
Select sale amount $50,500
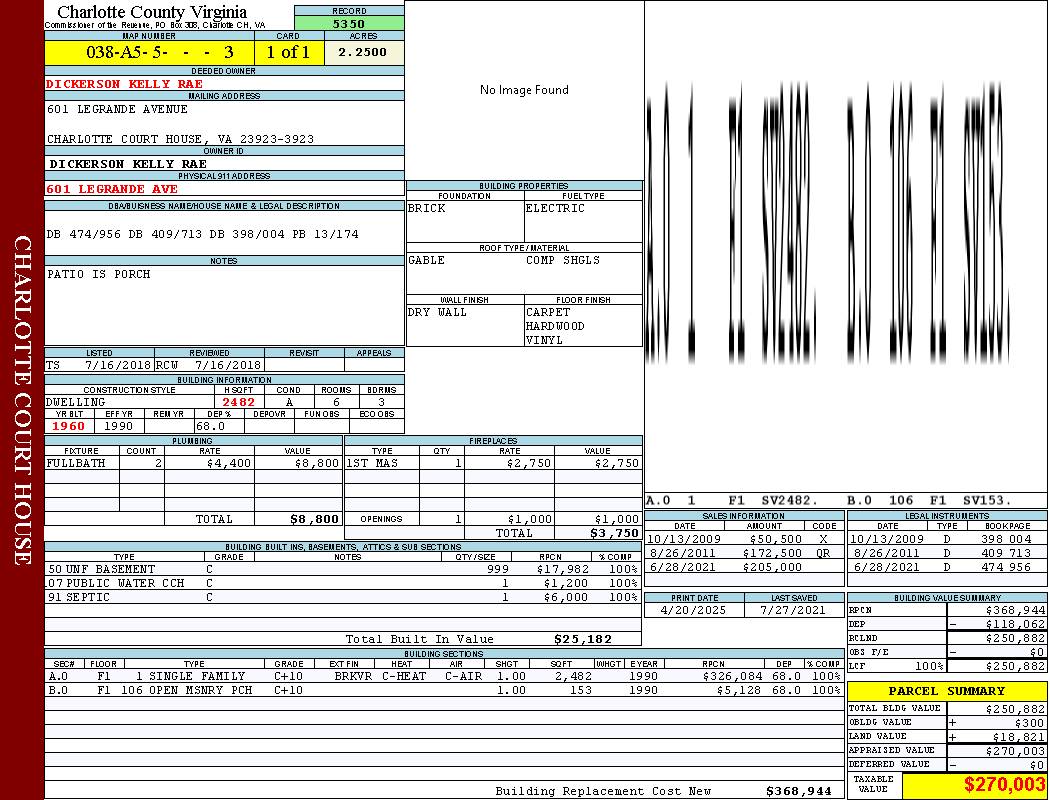[x=775, y=540]
